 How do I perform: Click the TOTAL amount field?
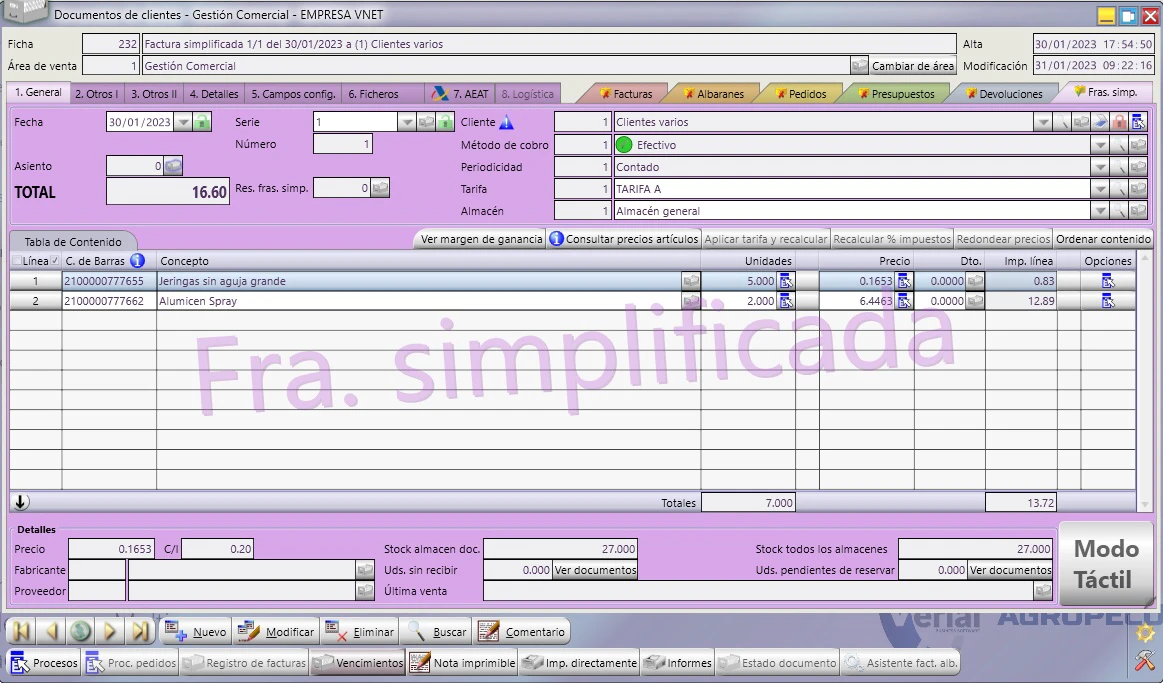(x=168, y=192)
